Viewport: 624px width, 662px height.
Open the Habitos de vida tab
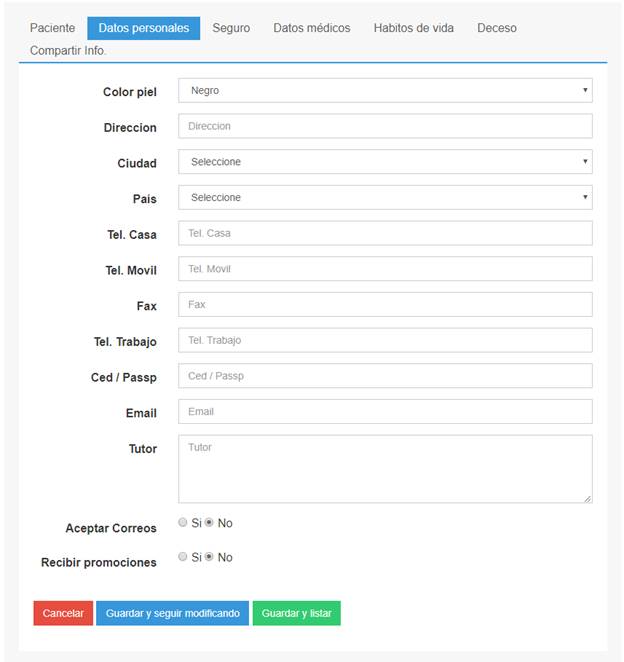(x=413, y=28)
